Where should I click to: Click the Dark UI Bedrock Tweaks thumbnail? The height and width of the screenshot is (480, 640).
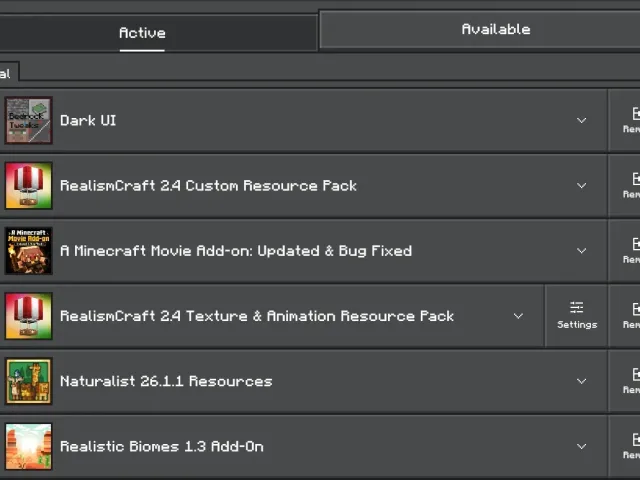(x=29, y=120)
